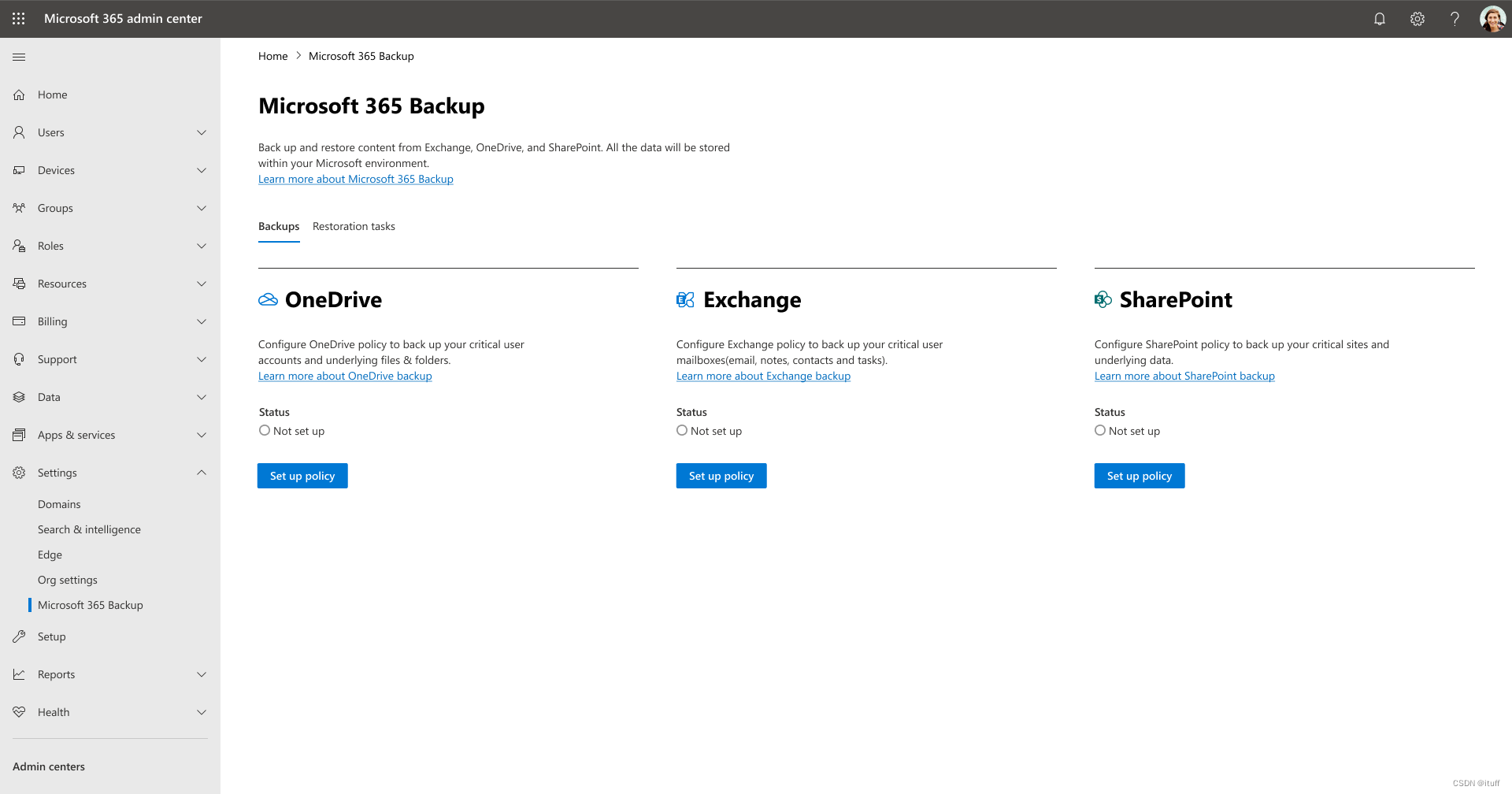Click the Setup wrench icon
The width and height of the screenshot is (1512, 794).
pyautogui.click(x=19, y=636)
